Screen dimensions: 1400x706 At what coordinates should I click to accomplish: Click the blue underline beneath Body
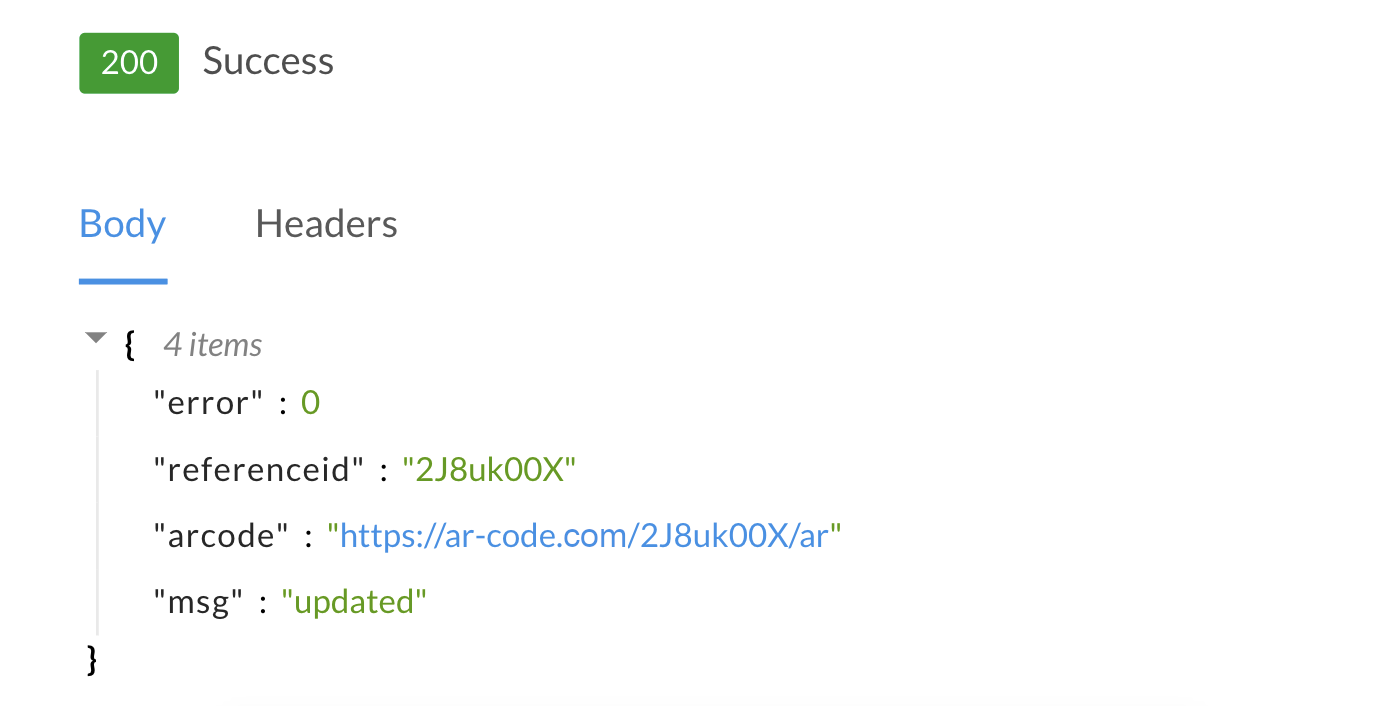[122, 281]
